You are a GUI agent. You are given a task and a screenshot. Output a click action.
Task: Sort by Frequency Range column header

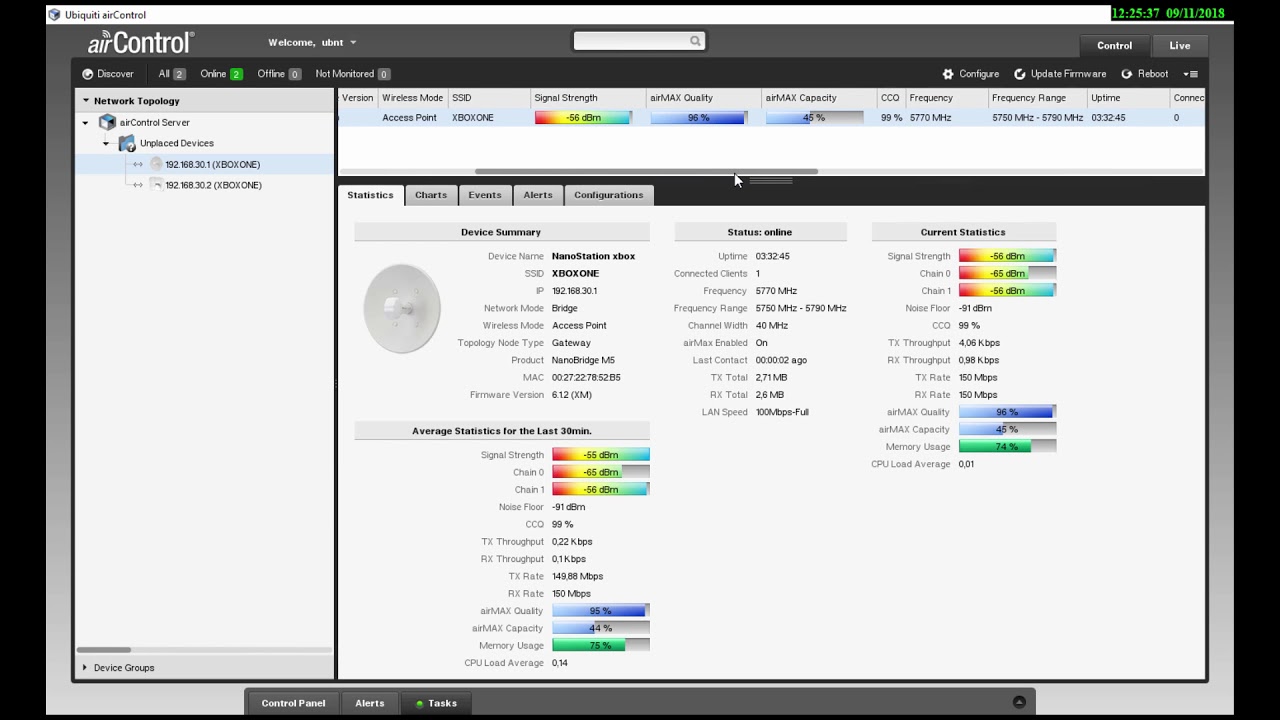click(1038, 98)
